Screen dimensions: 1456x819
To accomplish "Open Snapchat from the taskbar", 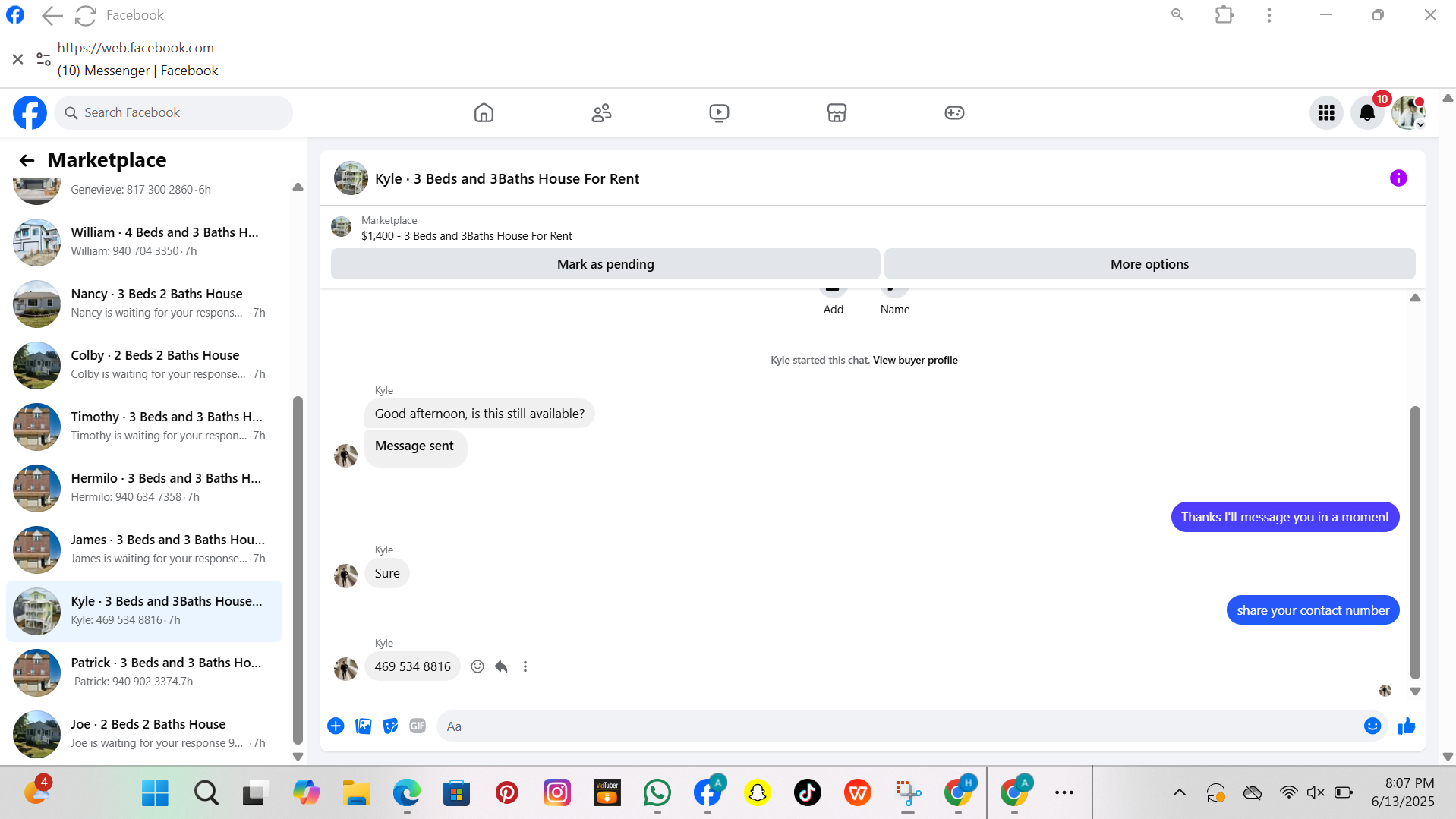I will click(x=757, y=793).
